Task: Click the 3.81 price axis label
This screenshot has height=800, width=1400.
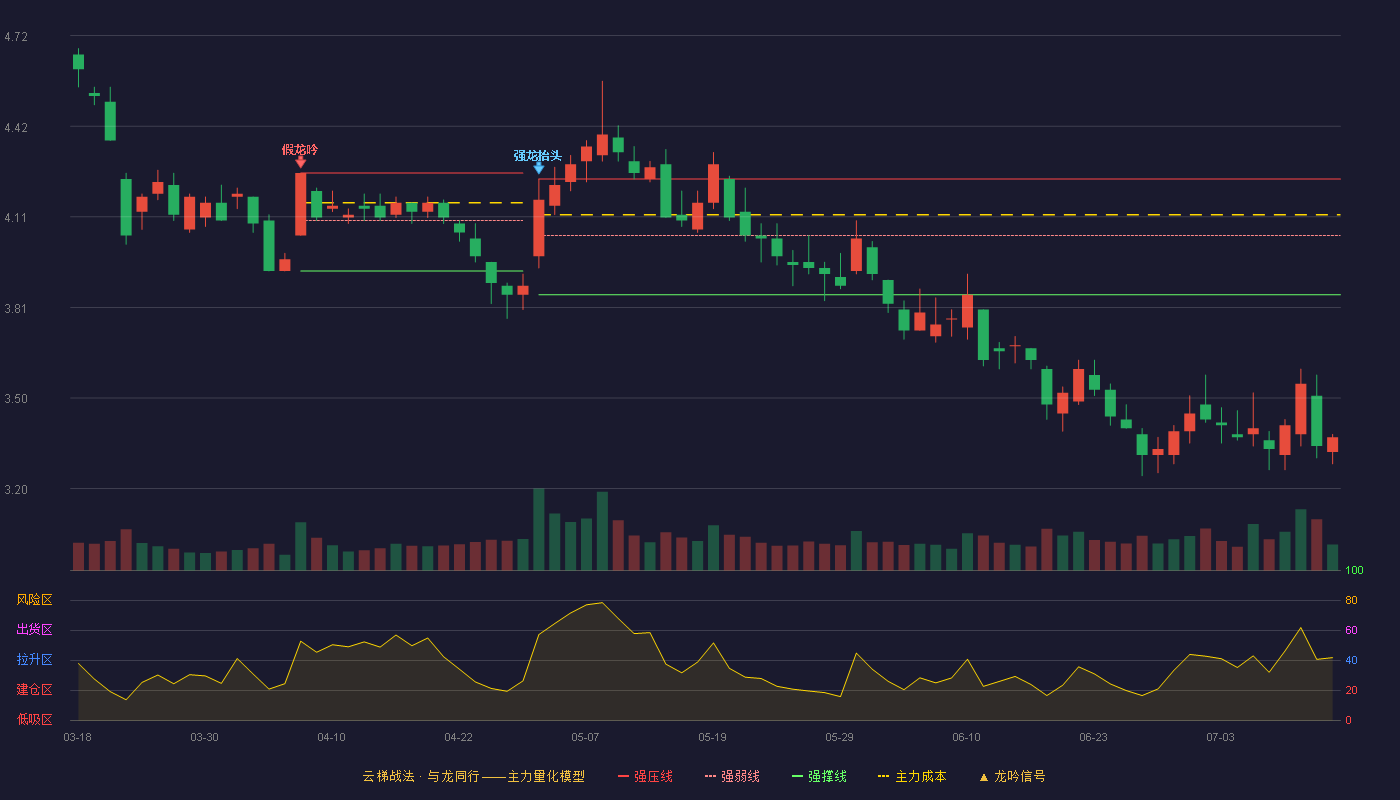Action: [x=16, y=309]
